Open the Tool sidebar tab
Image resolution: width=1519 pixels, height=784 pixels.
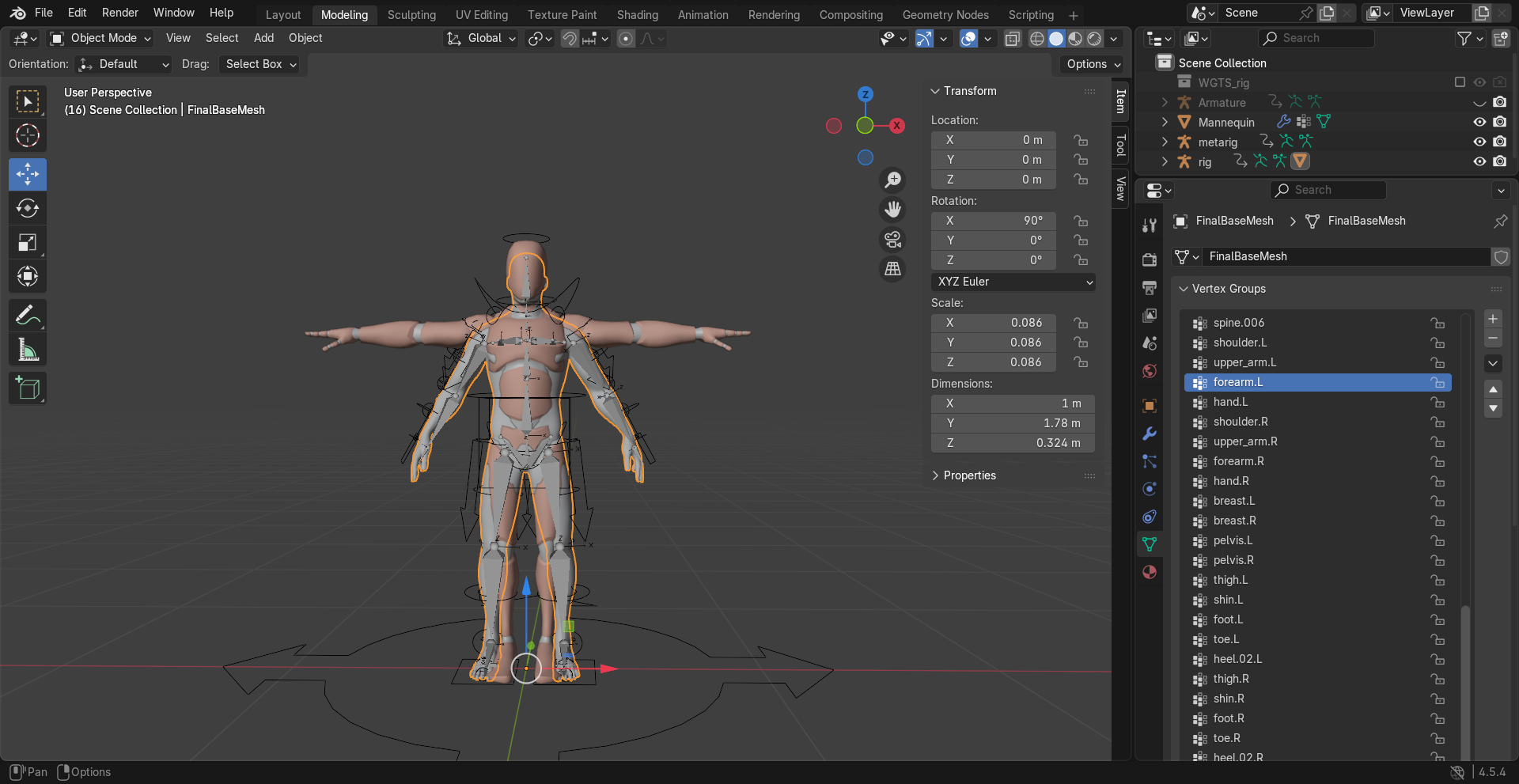[x=1120, y=146]
